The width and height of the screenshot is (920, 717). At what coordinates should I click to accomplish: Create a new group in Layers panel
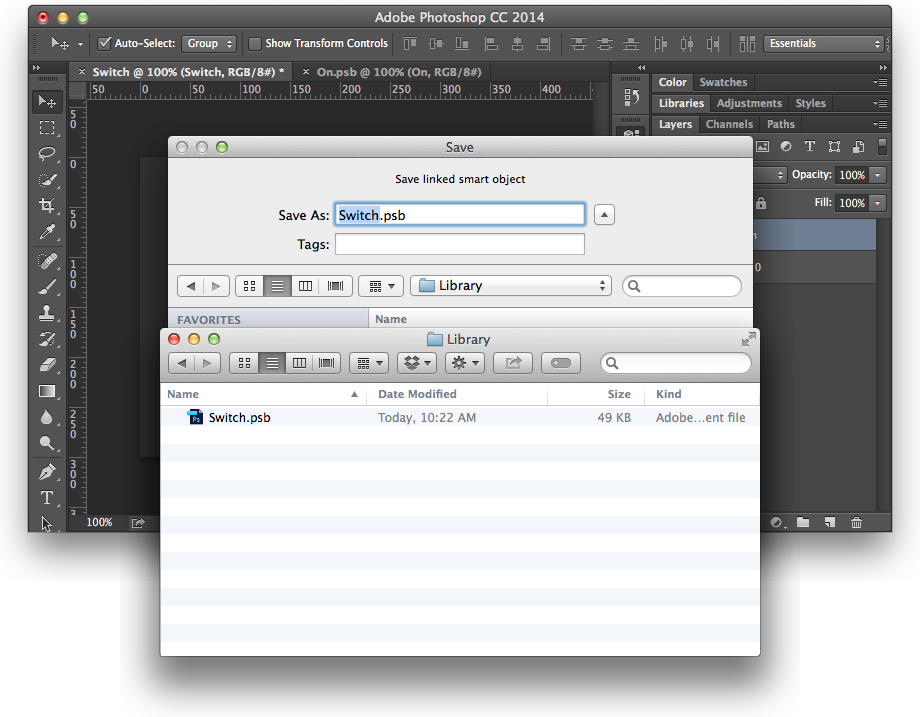[803, 522]
